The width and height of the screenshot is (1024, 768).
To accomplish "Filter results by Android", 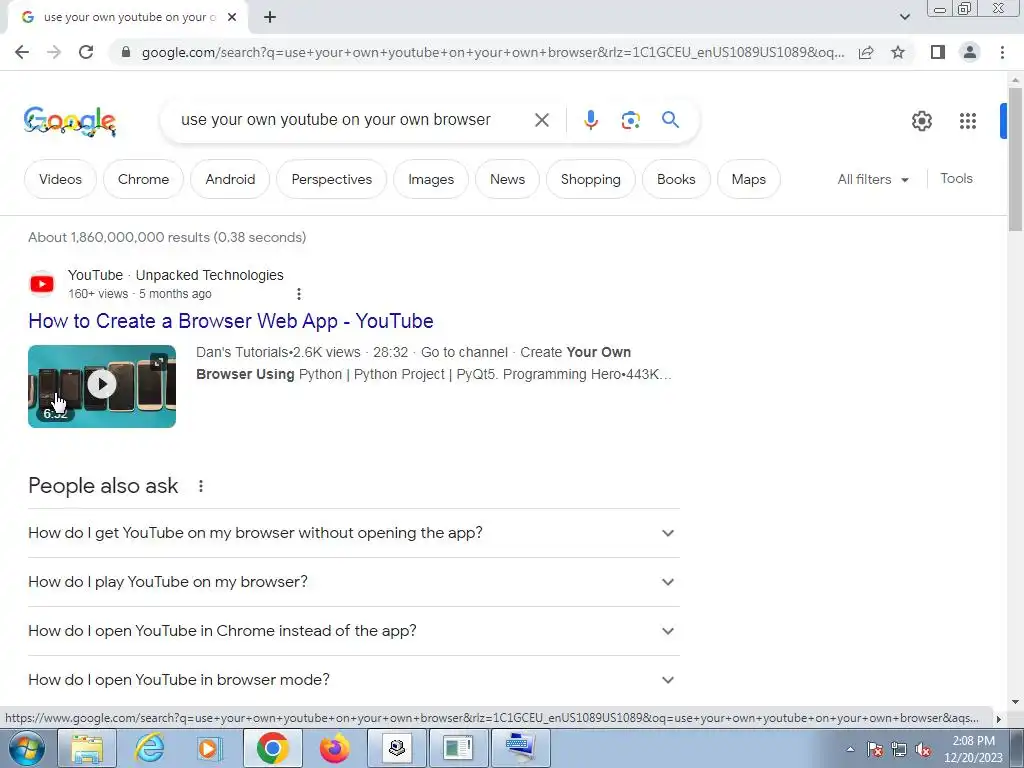I will pyautogui.click(x=230, y=179).
